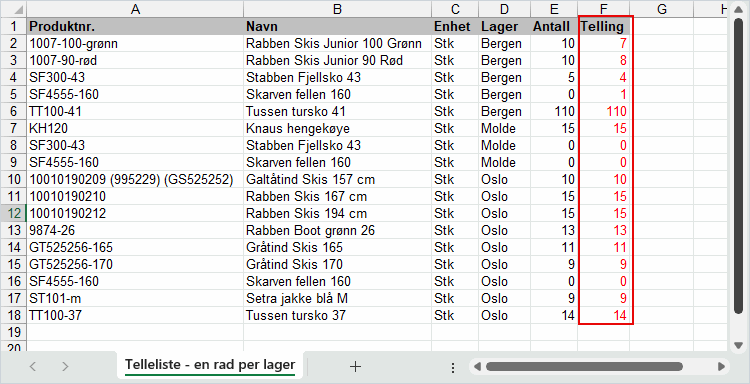Select cell 1007-100-grønn

135,44
